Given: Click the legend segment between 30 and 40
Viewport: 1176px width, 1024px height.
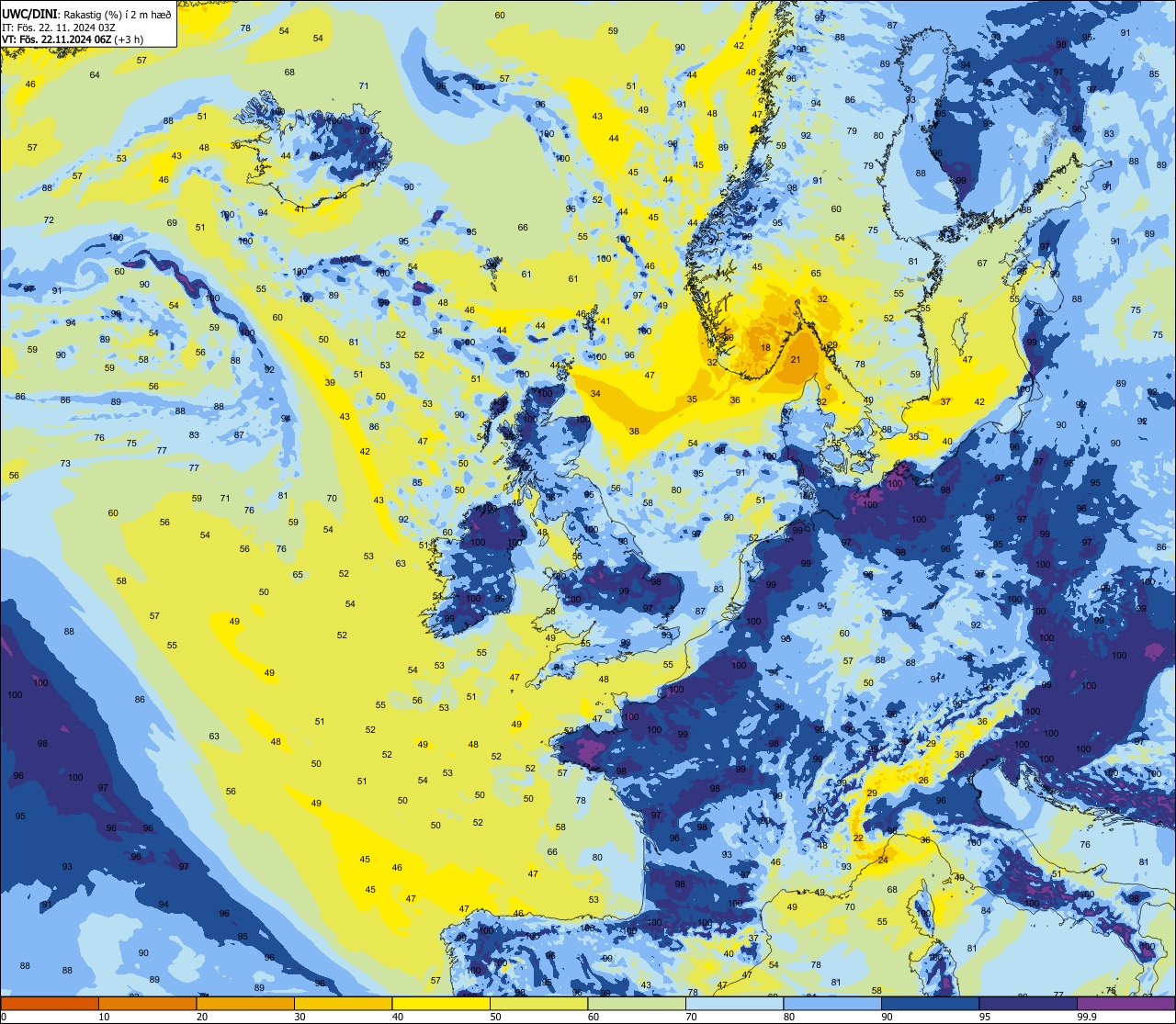Looking at the screenshot, I should point(343,1003).
